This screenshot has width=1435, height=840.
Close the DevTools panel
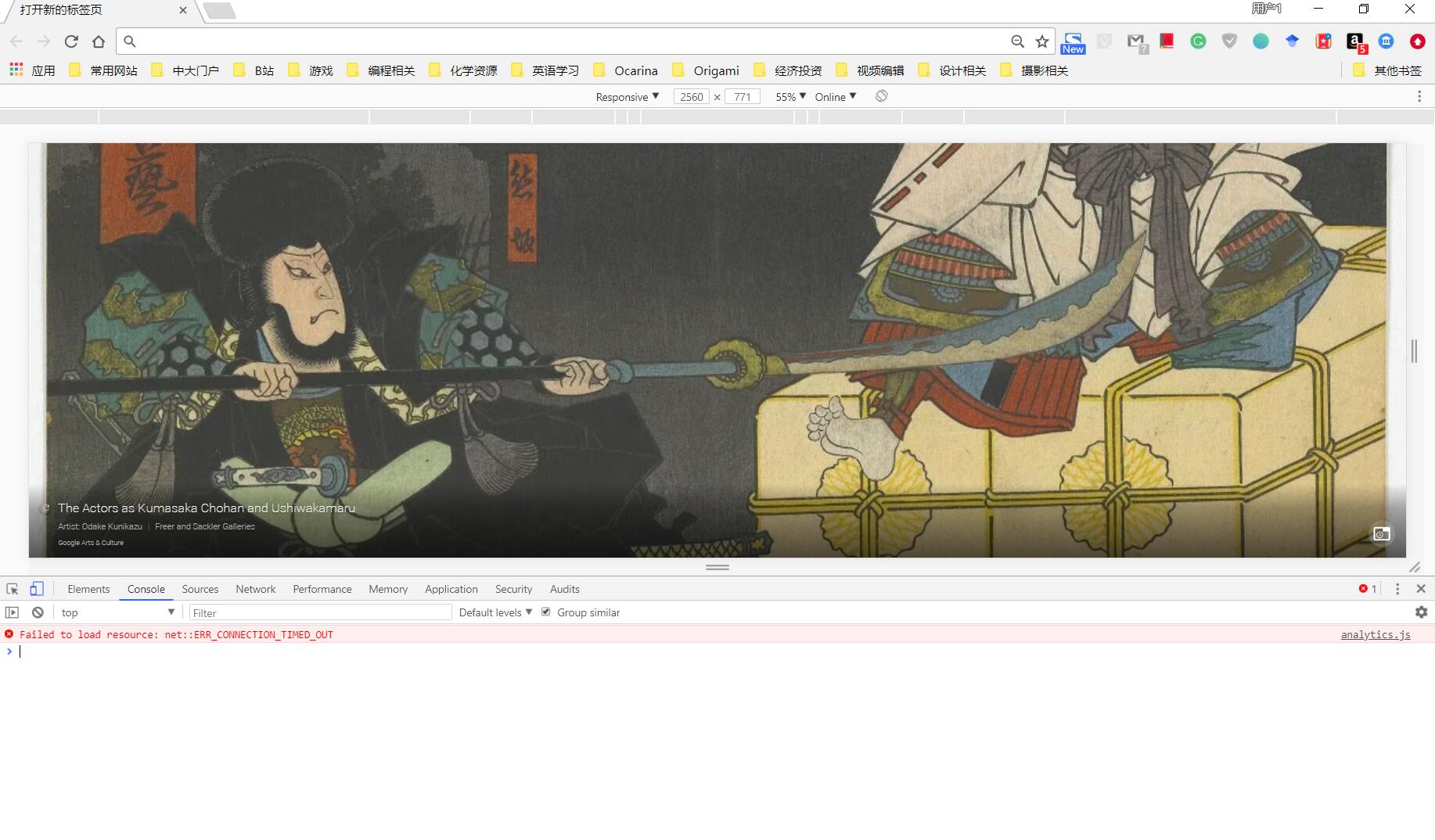(1421, 589)
